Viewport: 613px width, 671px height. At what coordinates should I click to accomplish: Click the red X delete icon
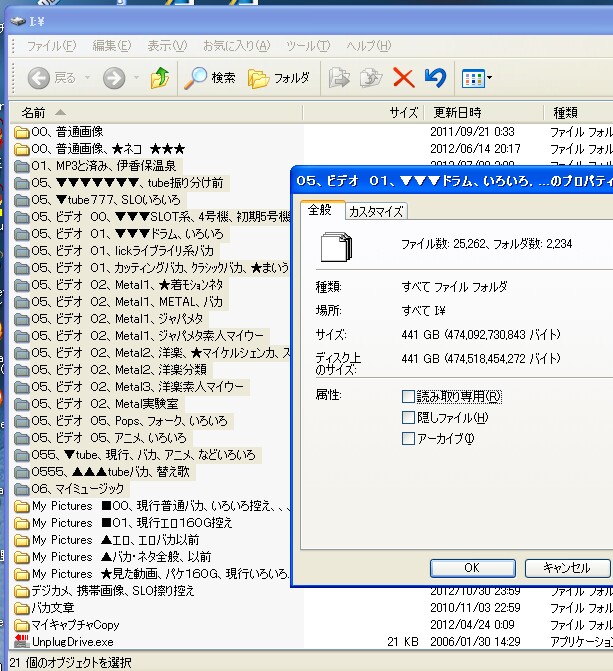click(x=403, y=78)
